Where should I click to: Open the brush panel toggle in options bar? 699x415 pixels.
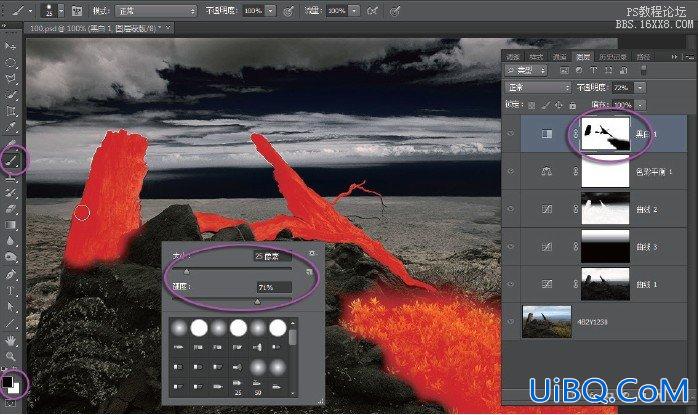pyautogui.click(x=77, y=11)
